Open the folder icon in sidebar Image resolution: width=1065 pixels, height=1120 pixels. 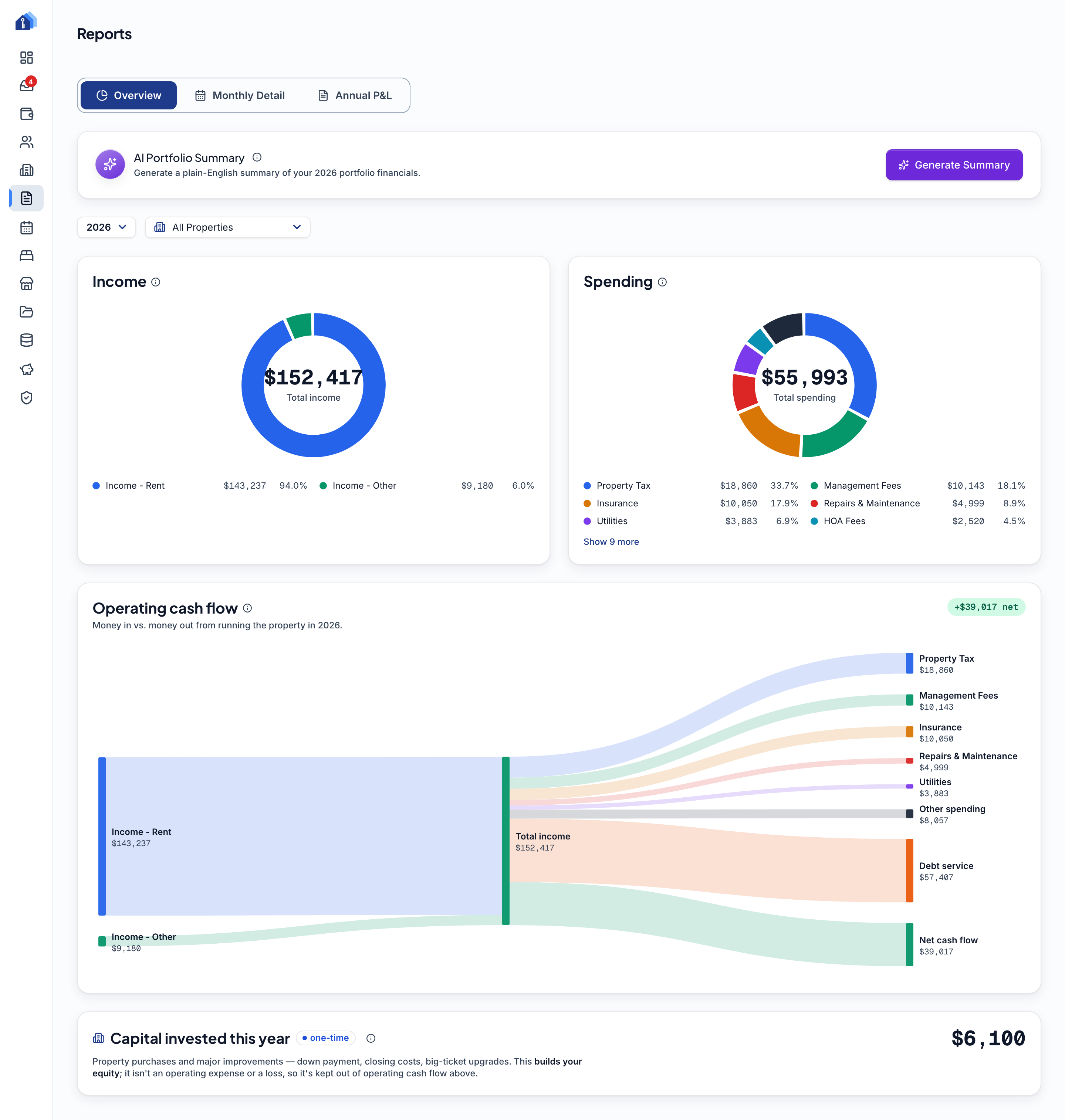pos(26,312)
